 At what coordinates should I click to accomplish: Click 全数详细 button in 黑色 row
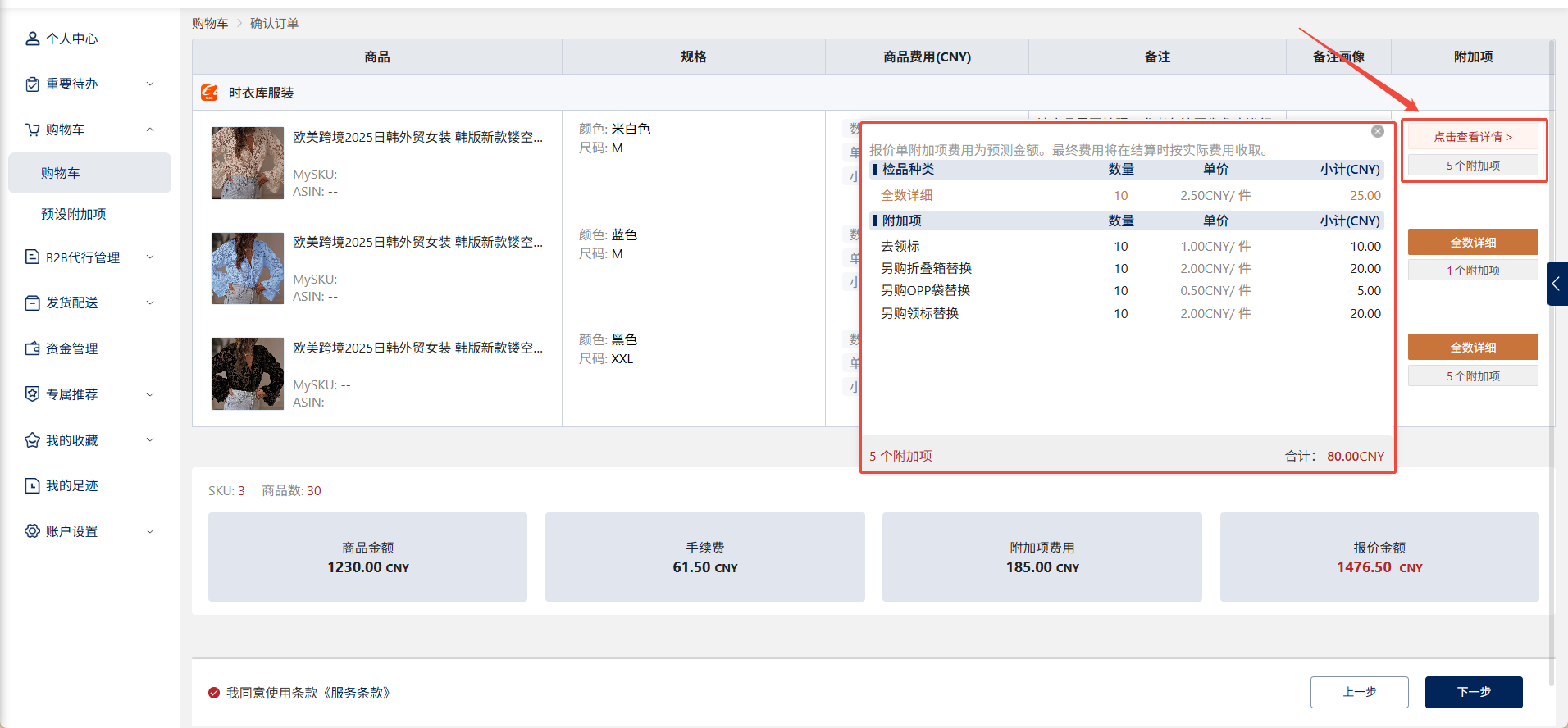coord(1473,347)
